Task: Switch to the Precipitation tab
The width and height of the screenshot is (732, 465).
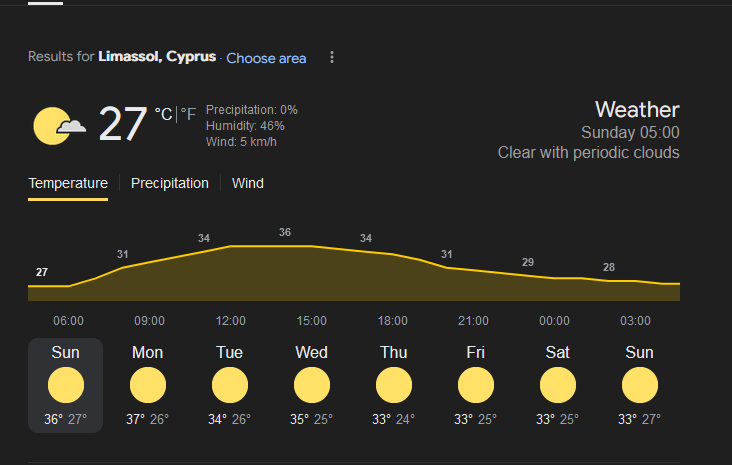Action: coord(169,183)
